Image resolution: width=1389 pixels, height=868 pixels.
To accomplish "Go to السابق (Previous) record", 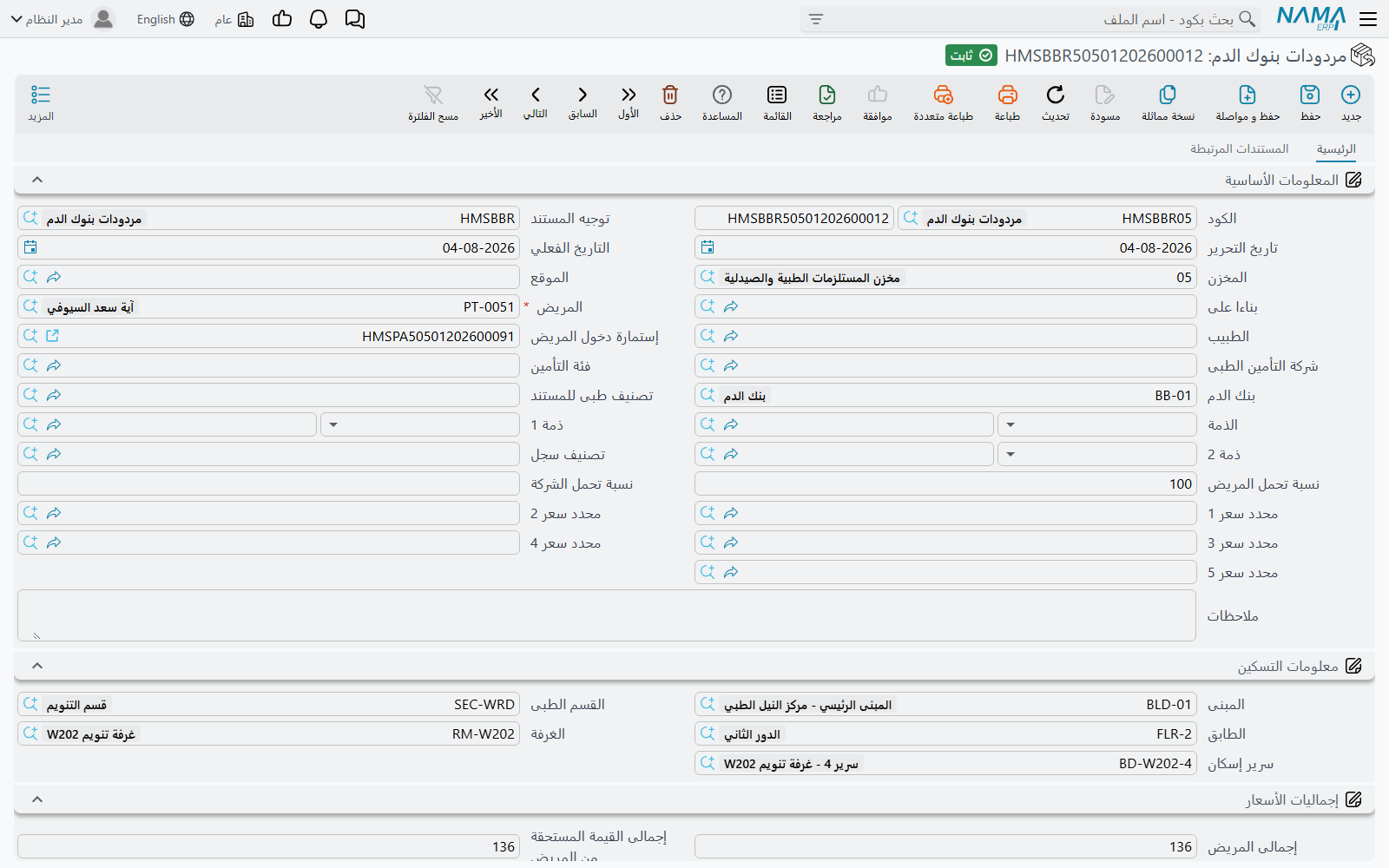I will (x=583, y=95).
